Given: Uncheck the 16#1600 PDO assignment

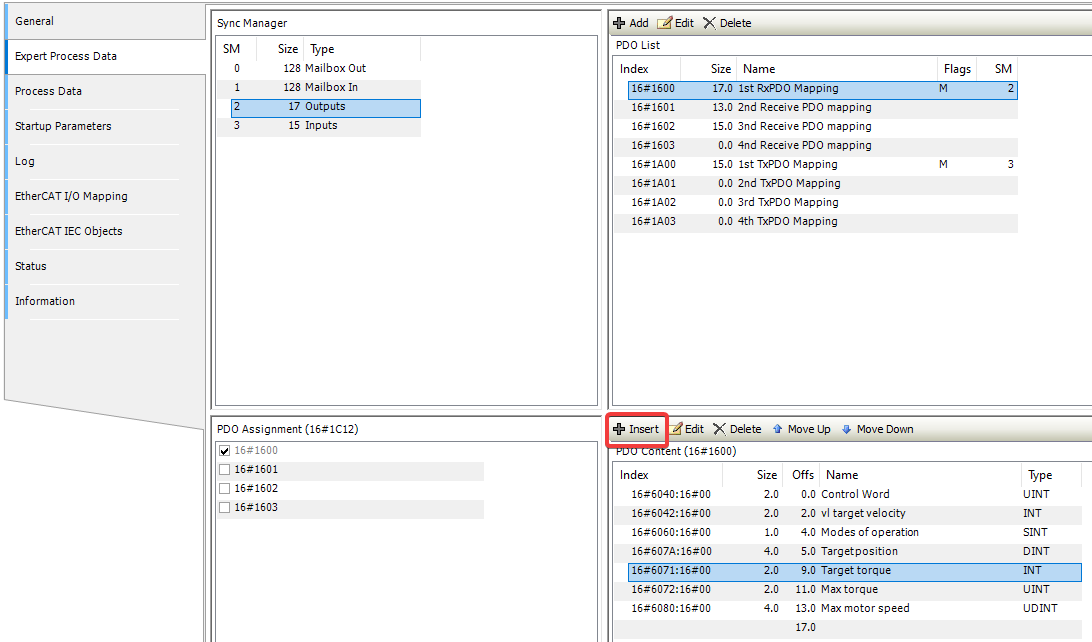Looking at the screenshot, I should tap(224, 450).
